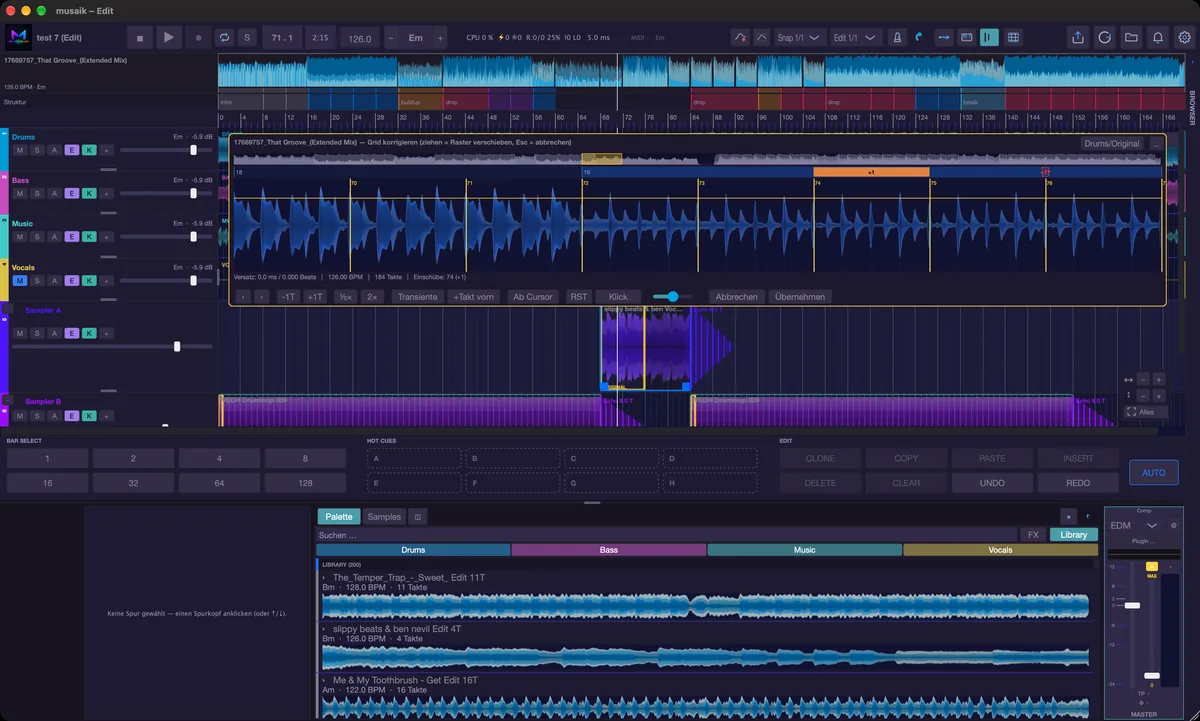Toggle the A button on Music track
Screen dimensions: 1200x721
[x=54, y=237]
